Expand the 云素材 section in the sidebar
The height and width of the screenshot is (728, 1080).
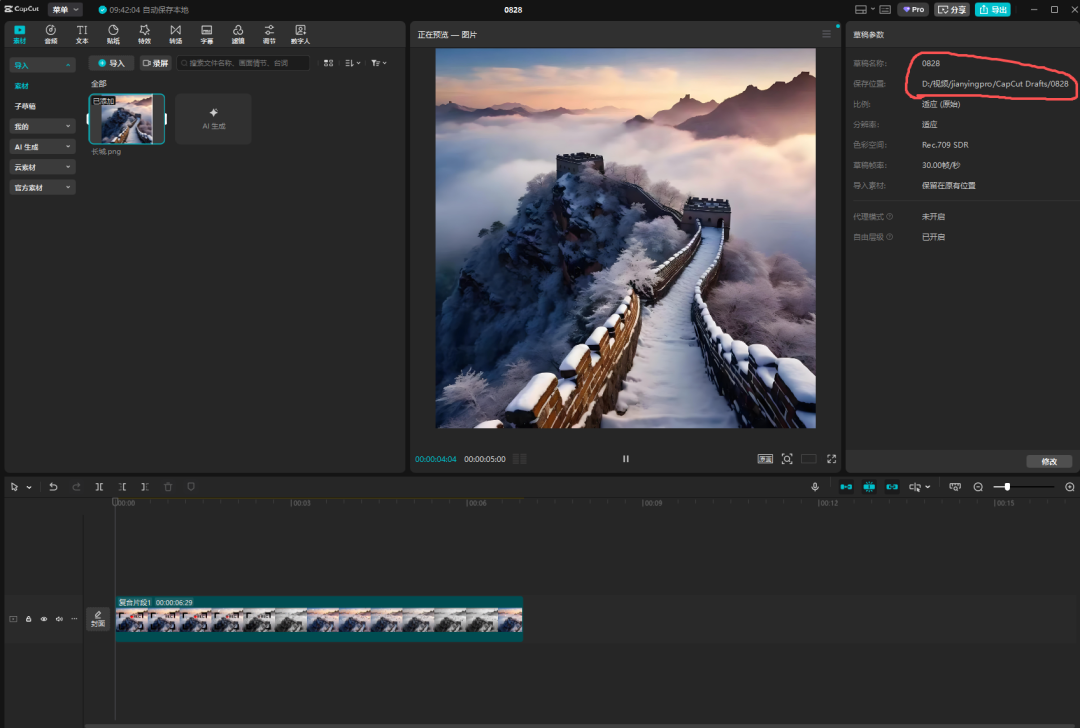[42, 167]
